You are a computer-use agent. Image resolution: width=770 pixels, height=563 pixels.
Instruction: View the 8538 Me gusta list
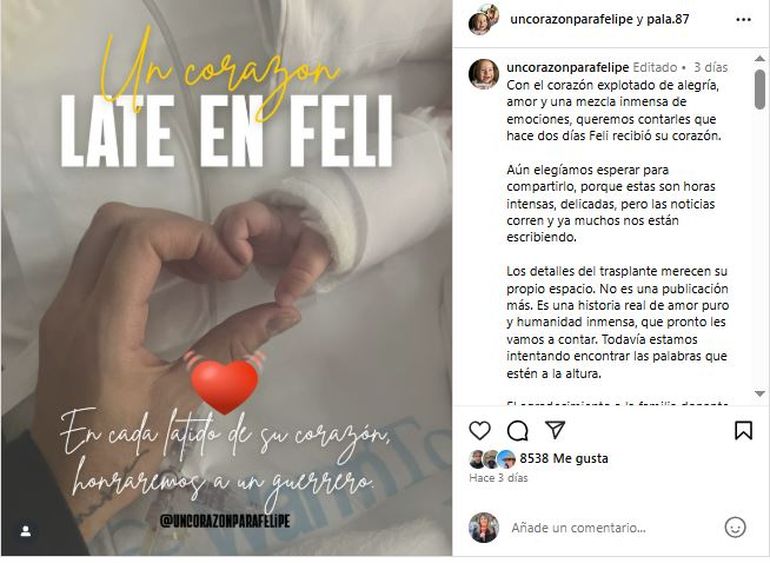click(564, 458)
